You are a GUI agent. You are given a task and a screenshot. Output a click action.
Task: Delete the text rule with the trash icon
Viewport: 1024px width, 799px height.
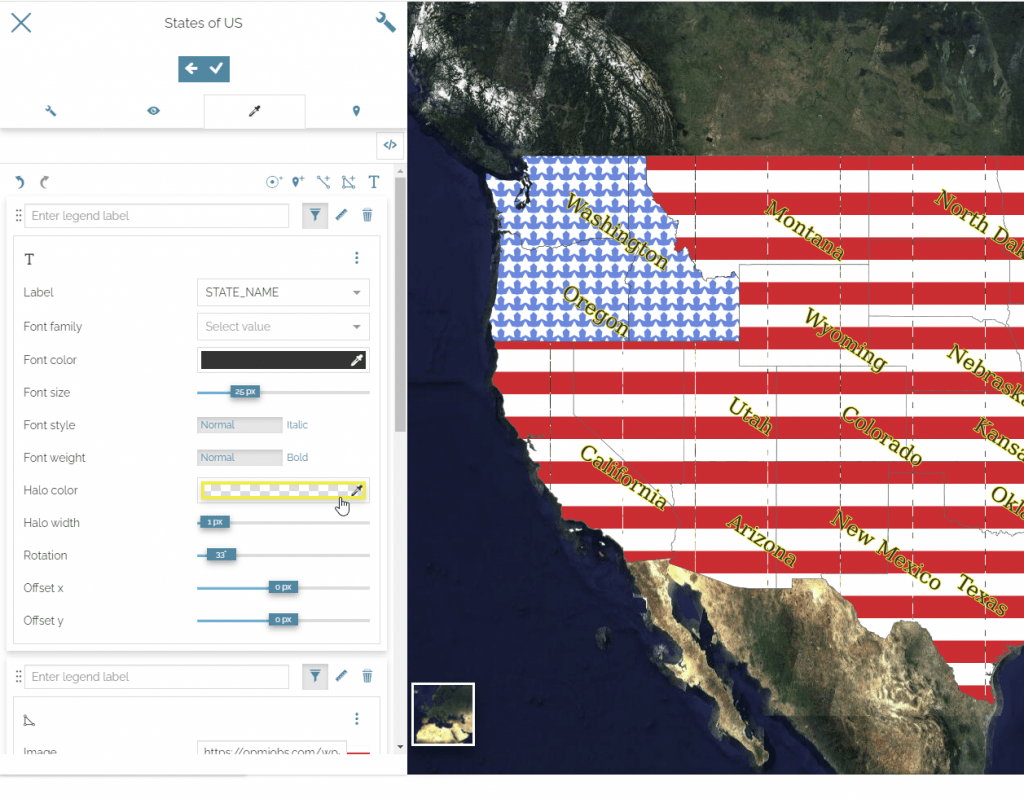(368, 215)
